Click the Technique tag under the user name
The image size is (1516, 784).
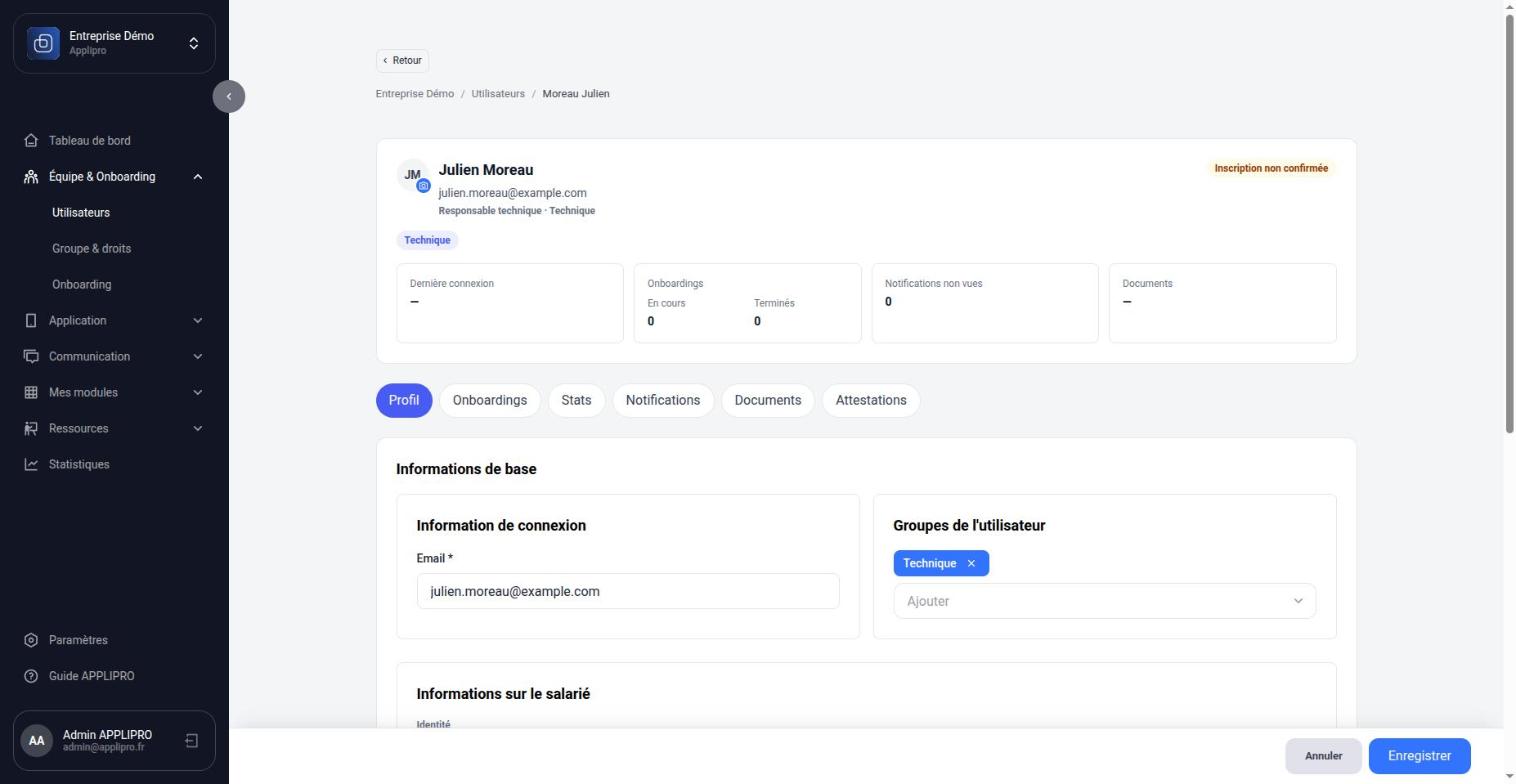point(427,241)
